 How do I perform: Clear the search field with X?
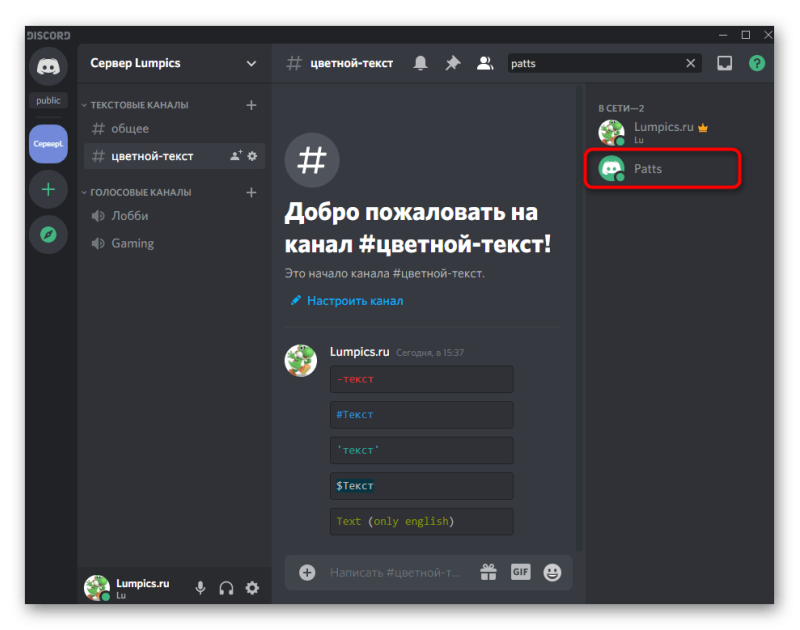pos(690,63)
